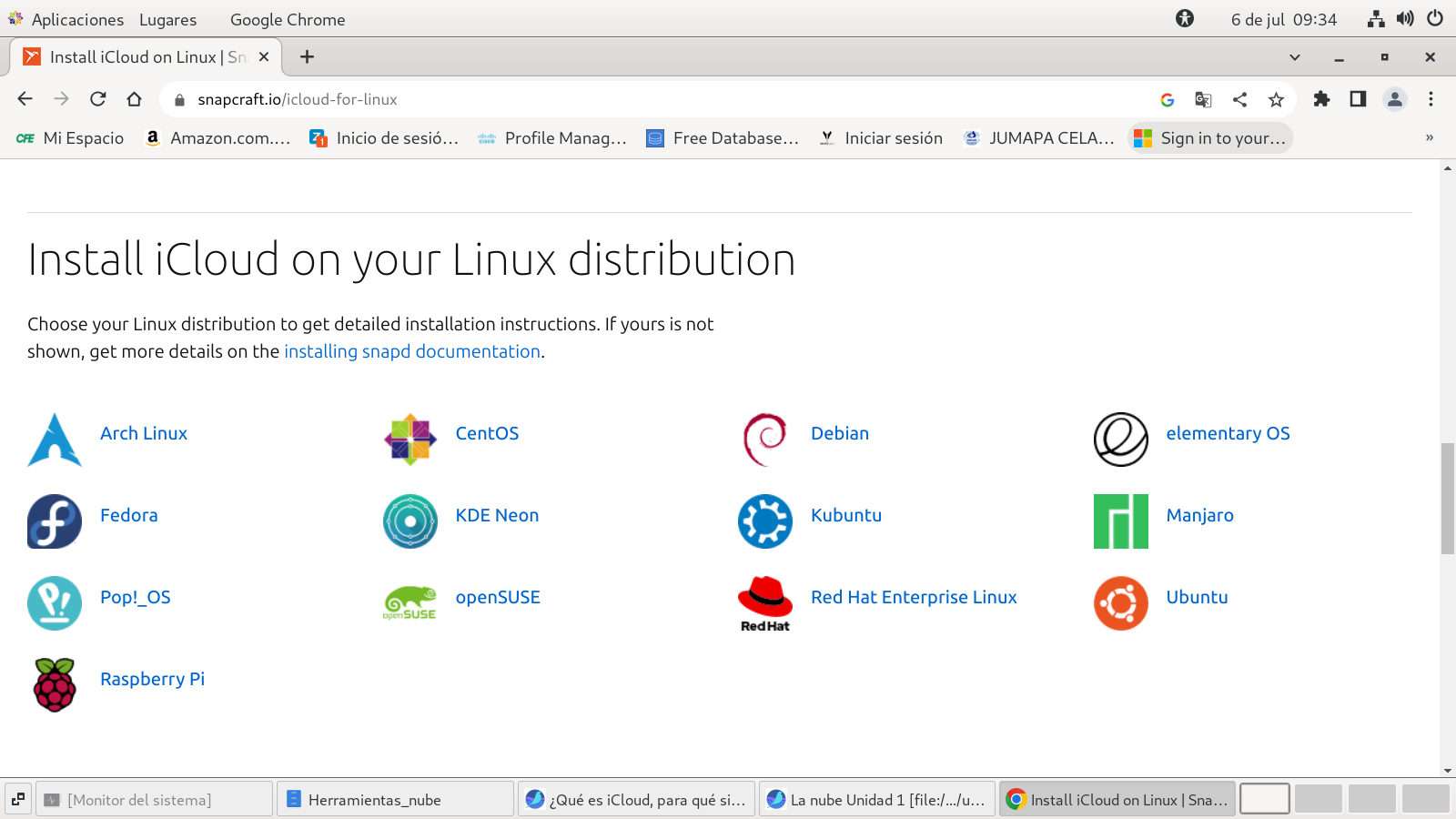1456x819 pixels.
Task: Show the hidden bookmarks overflow chevron
Action: coord(1429,138)
